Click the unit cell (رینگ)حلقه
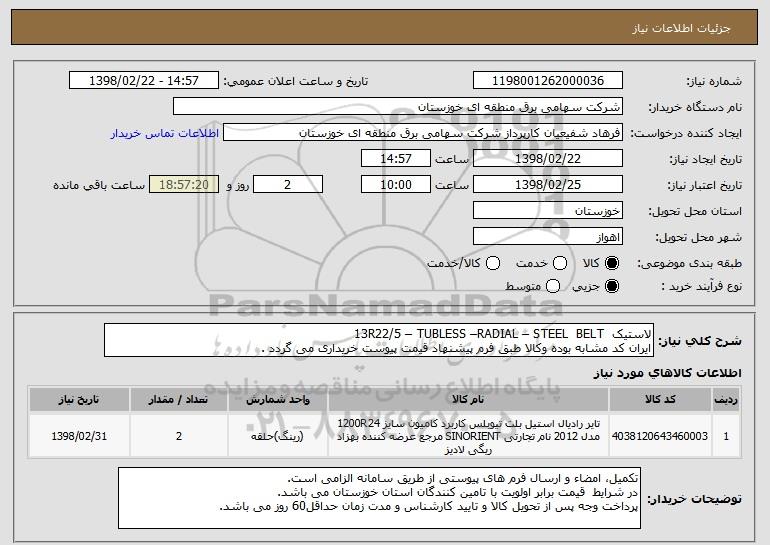This screenshot has width=770, height=545. 278,436
